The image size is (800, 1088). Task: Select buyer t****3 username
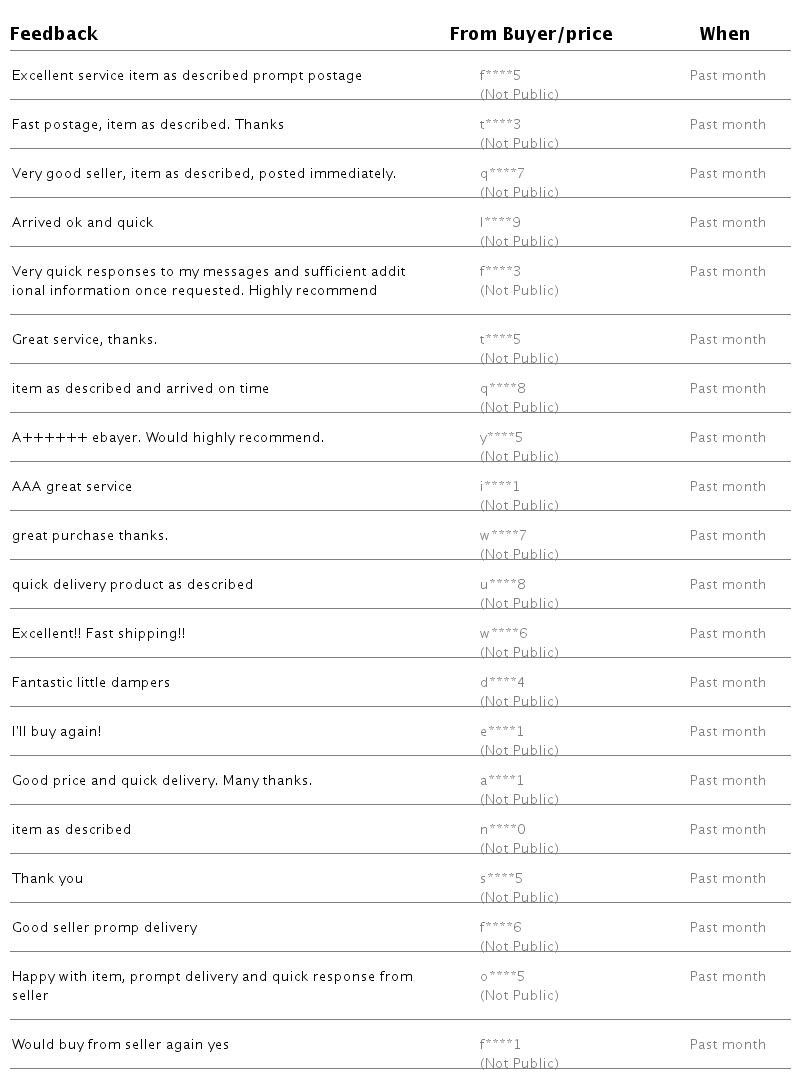tap(501, 125)
